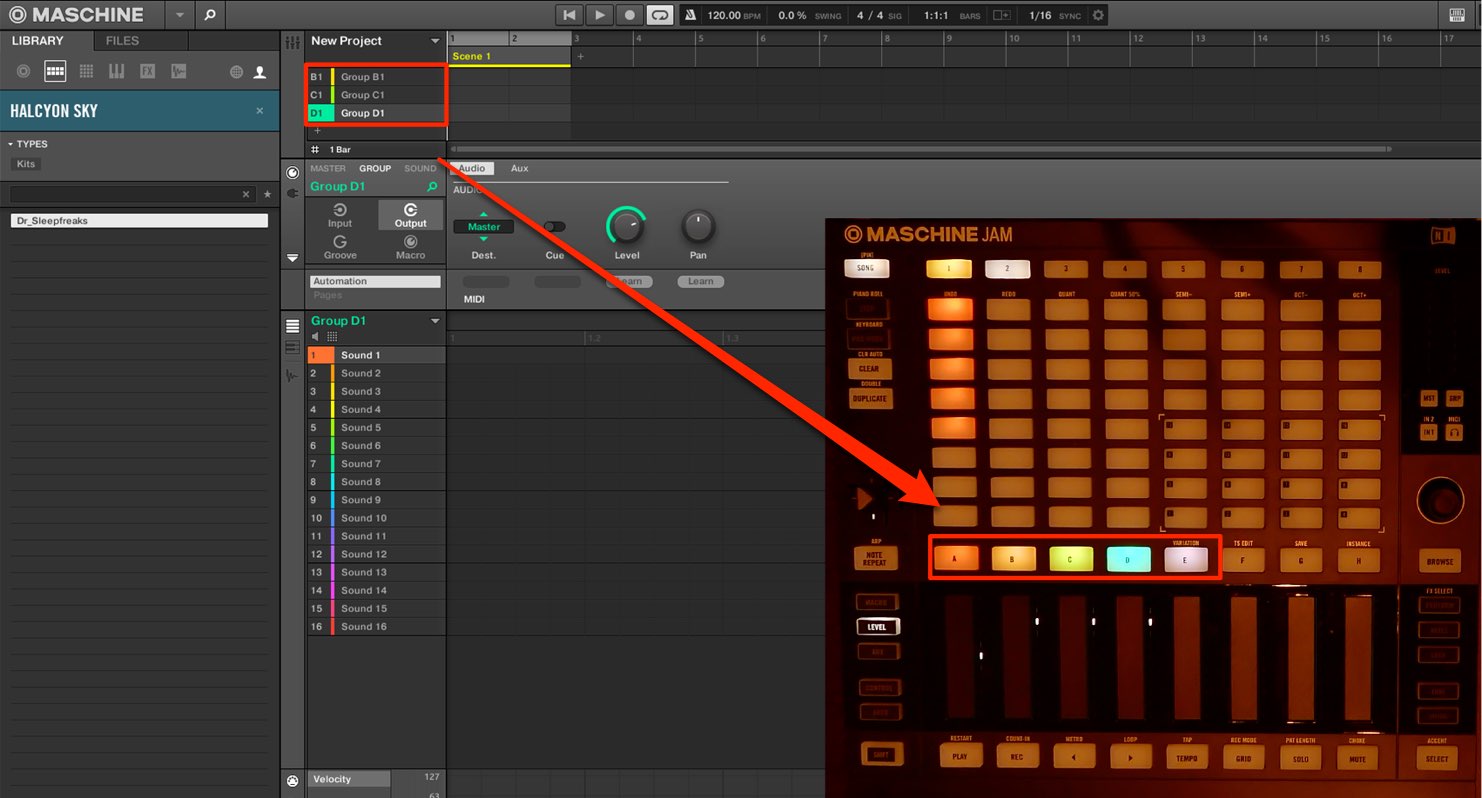Open the New Project dropdown arrow
Viewport: 1482px width, 798px height.
(x=435, y=41)
